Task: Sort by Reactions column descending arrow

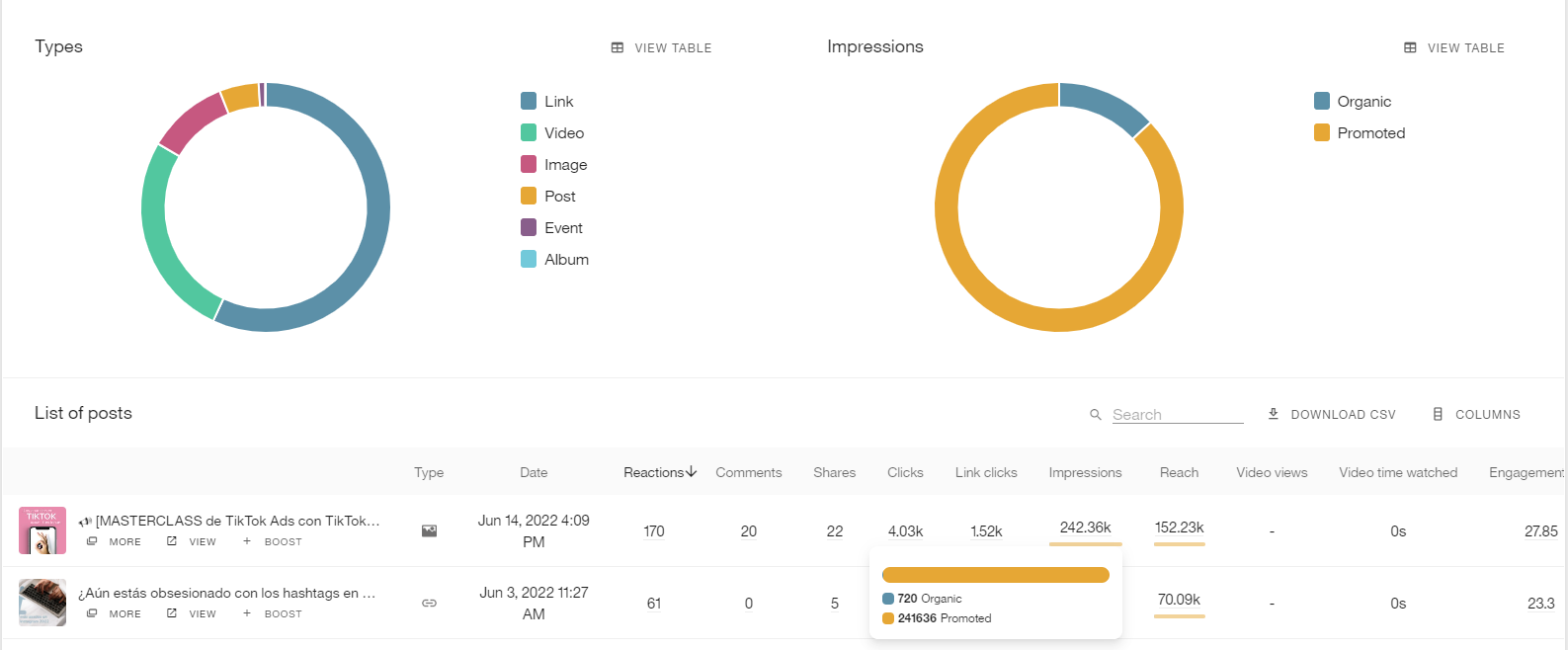Action: point(692,472)
